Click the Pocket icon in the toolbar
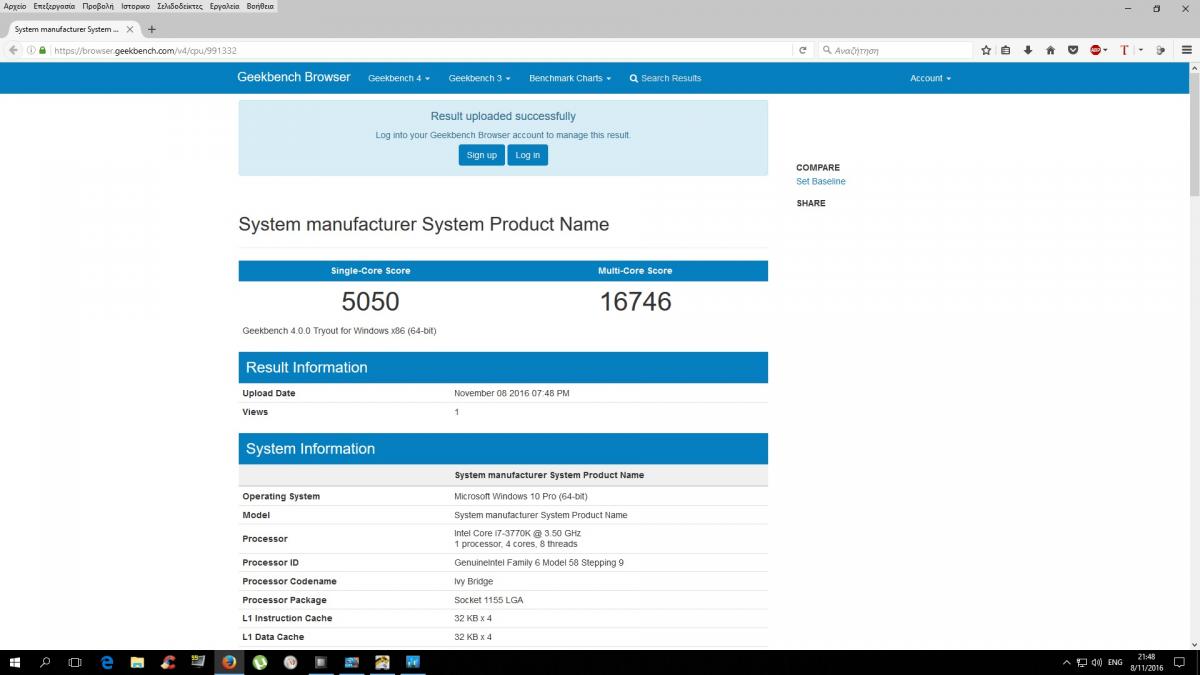The height and width of the screenshot is (675, 1200). 1072,50
